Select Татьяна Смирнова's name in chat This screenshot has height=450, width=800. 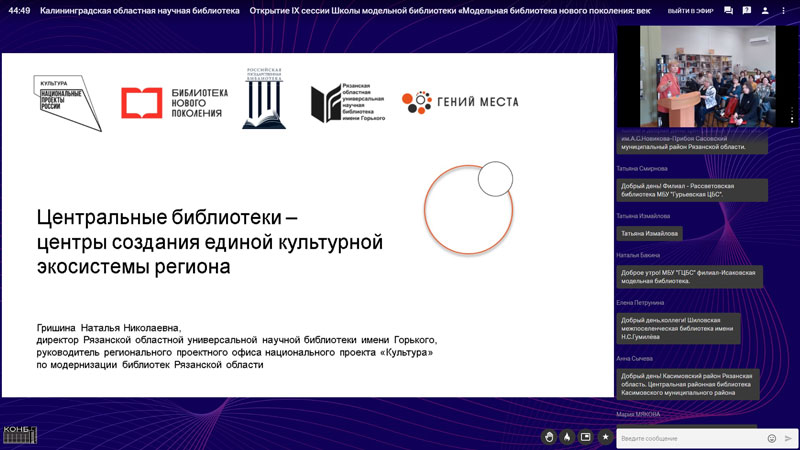[x=642, y=168]
